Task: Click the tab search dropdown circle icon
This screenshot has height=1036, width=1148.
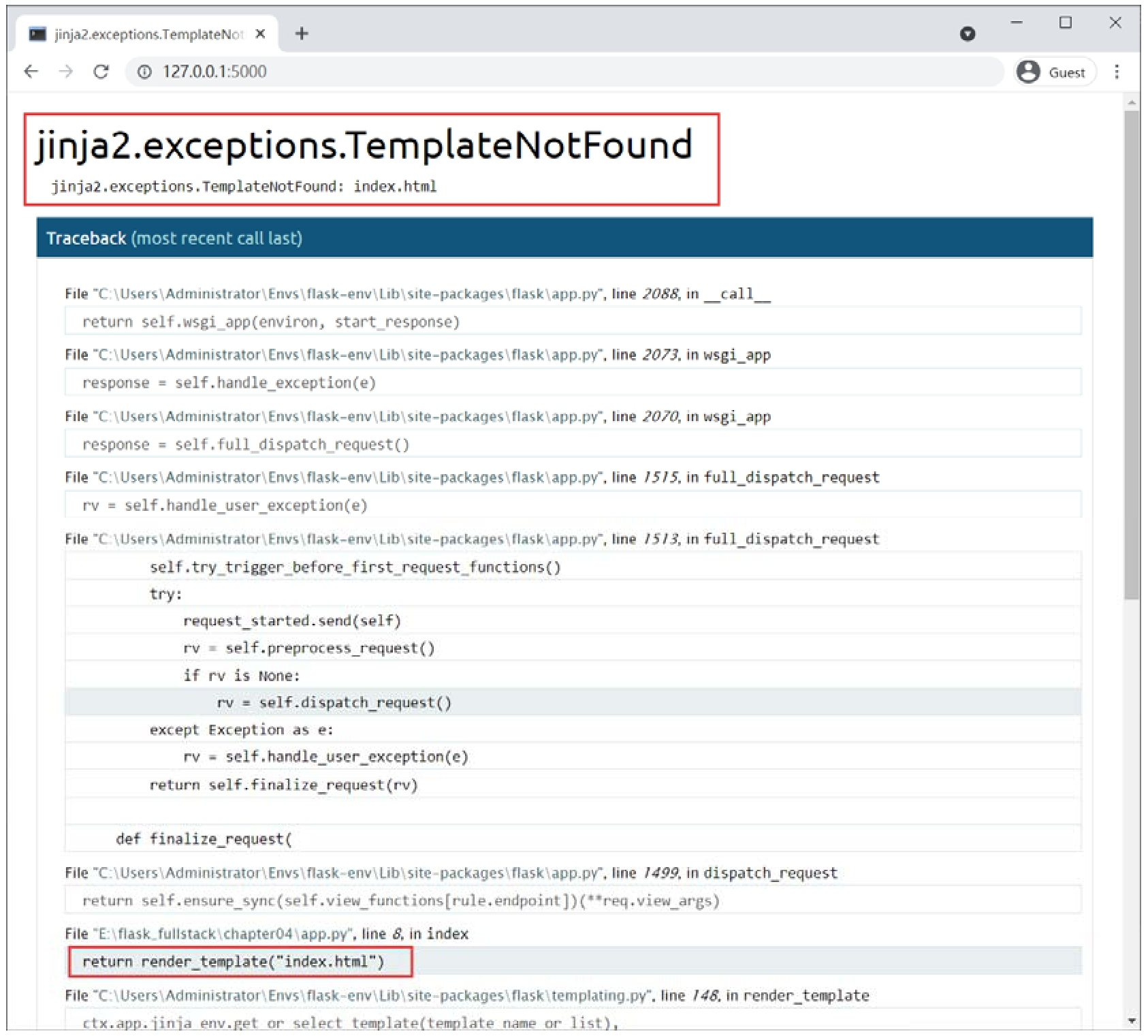Action: tap(968, 33)
